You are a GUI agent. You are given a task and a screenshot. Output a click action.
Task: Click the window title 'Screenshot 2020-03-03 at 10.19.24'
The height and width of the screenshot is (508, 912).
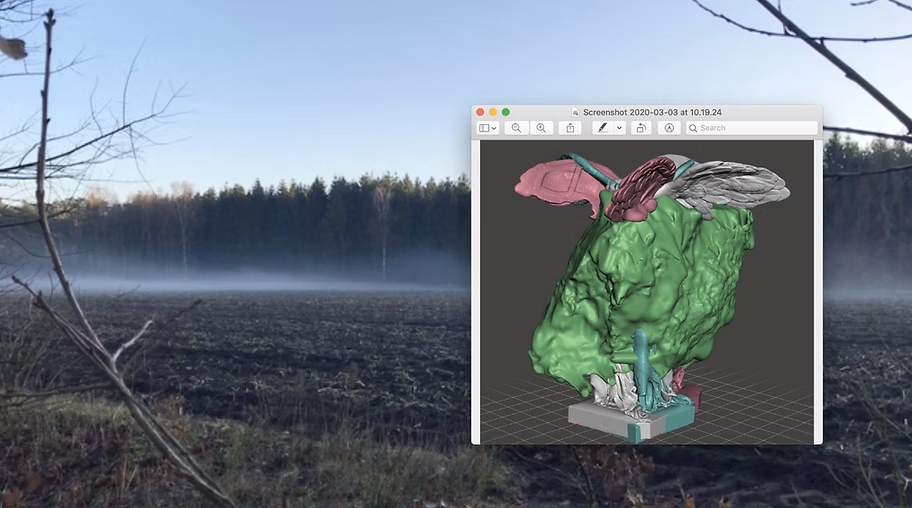[x=652, y=112]
